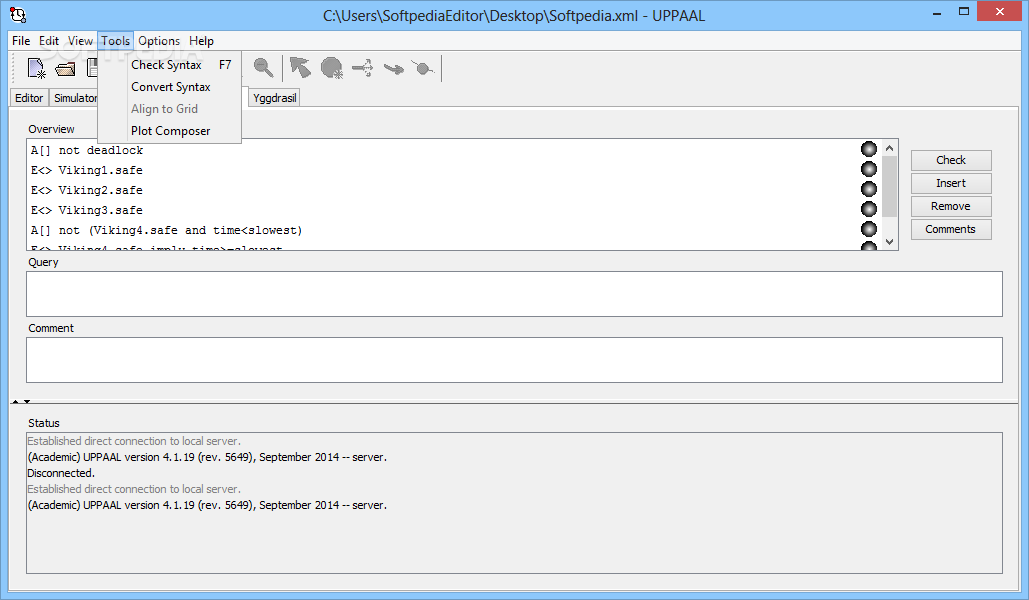Click the Zoom out magnifier icon
The width and height of the screenshot is (1029, 600).
263,68
